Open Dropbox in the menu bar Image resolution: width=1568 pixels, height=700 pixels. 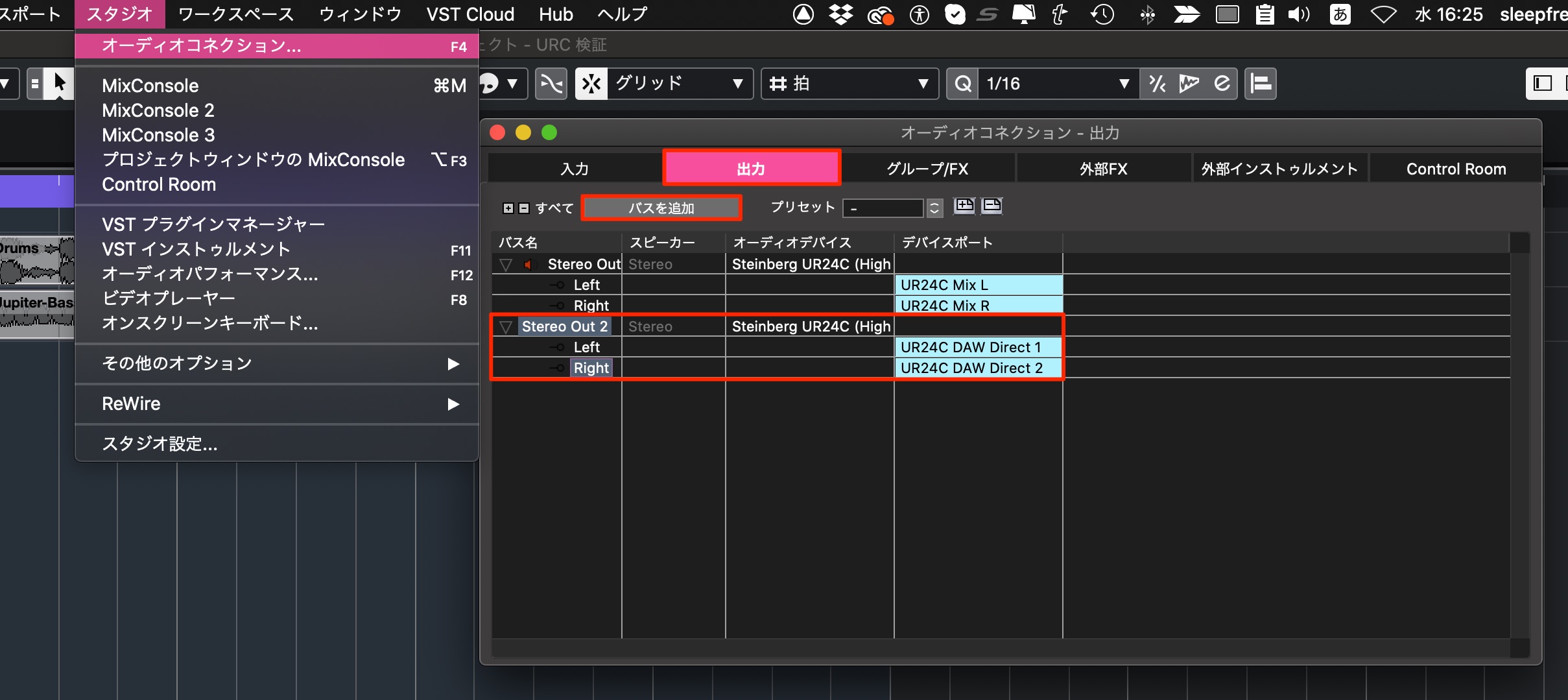pyautogui.click(x=841, y=14)
